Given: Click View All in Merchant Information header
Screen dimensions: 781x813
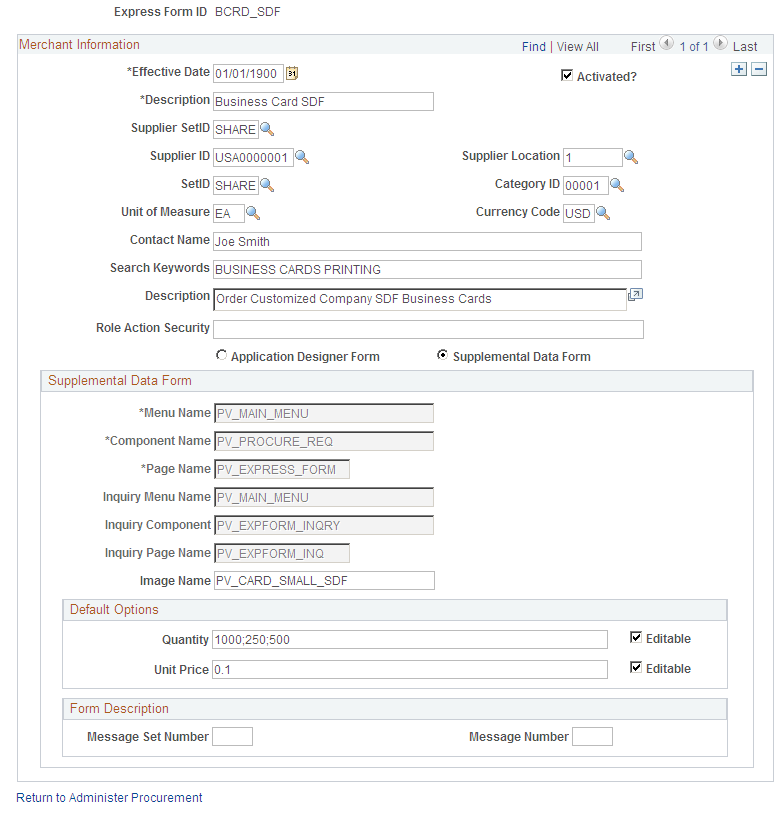Looking at the screenshot, I should pyautogui.click(x=577, y=46).
